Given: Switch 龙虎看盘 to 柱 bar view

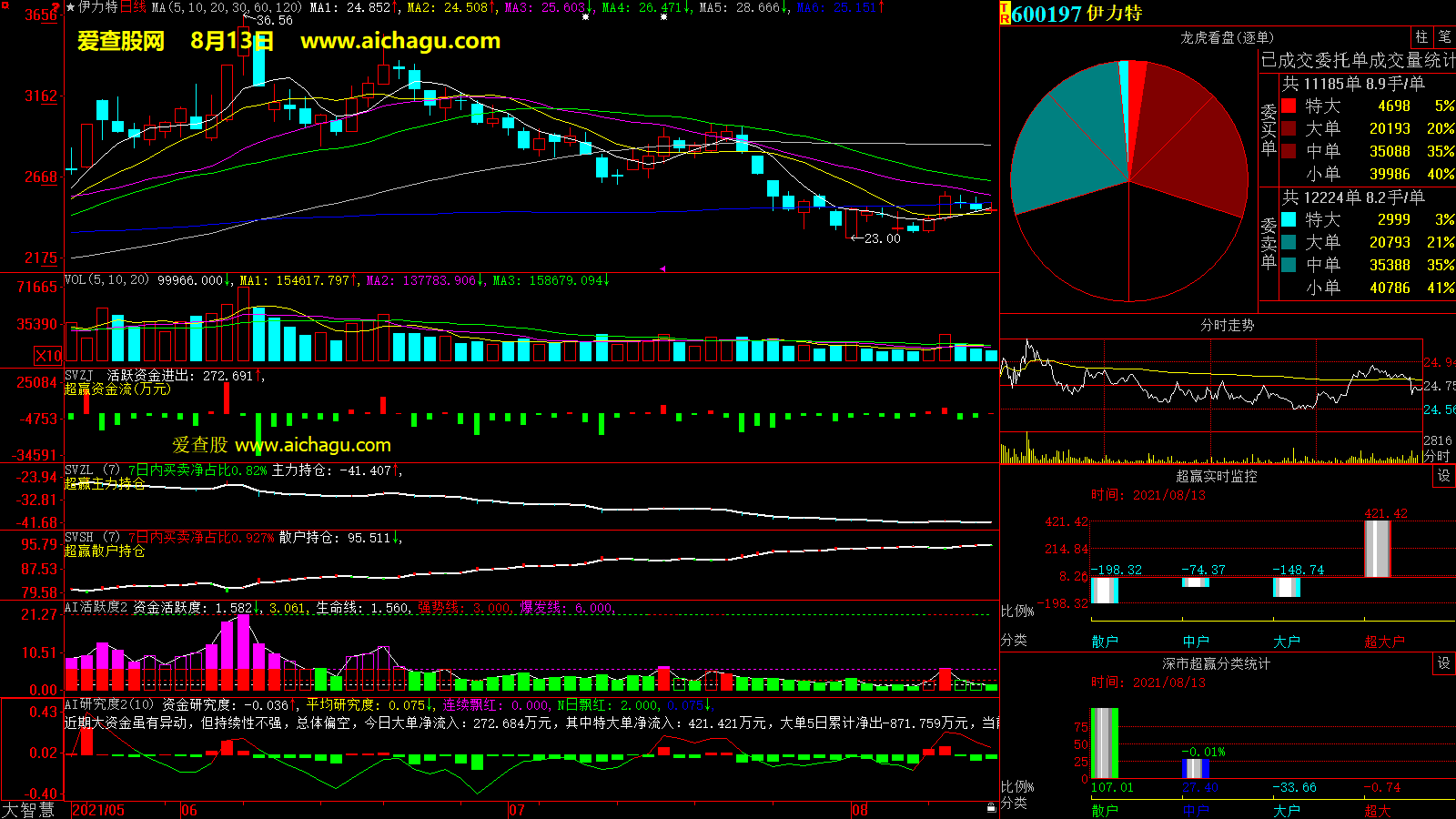Looking at the screenshot, I should pos(1421,36).
